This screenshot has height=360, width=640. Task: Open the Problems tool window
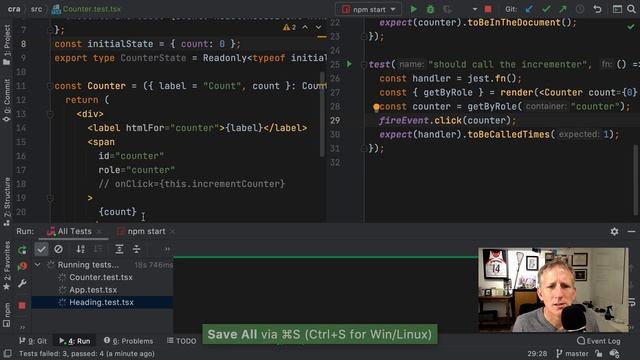click(129, 341)
